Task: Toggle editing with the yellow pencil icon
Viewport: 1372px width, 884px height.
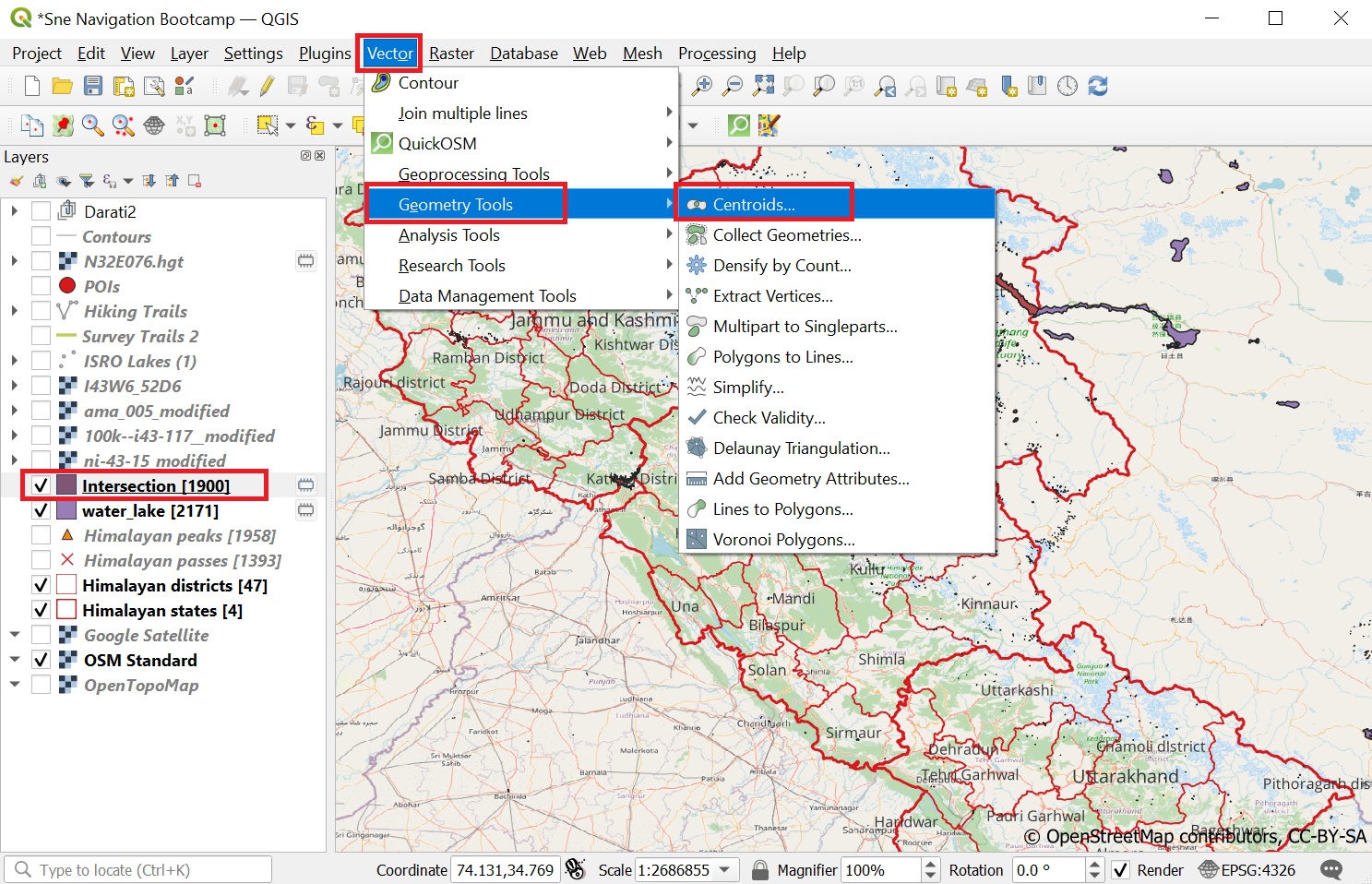Action: (268, 87)
